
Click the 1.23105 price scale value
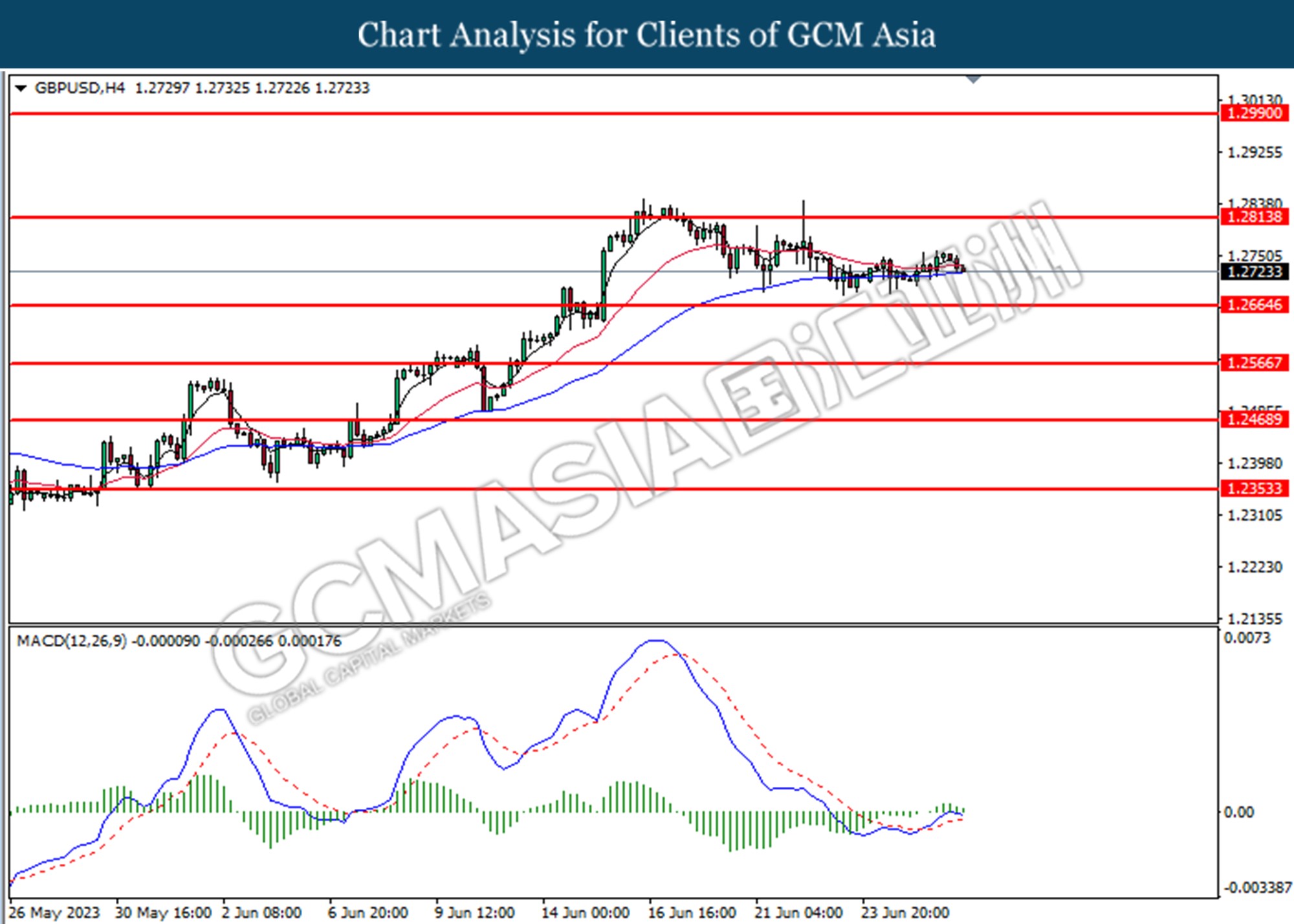point(1255,515)
